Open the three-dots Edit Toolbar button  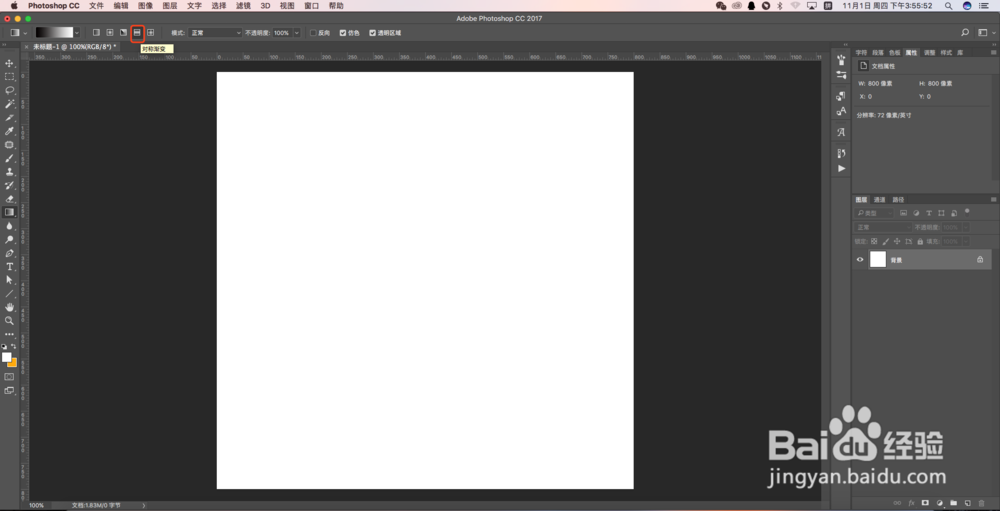click(10, 334)
